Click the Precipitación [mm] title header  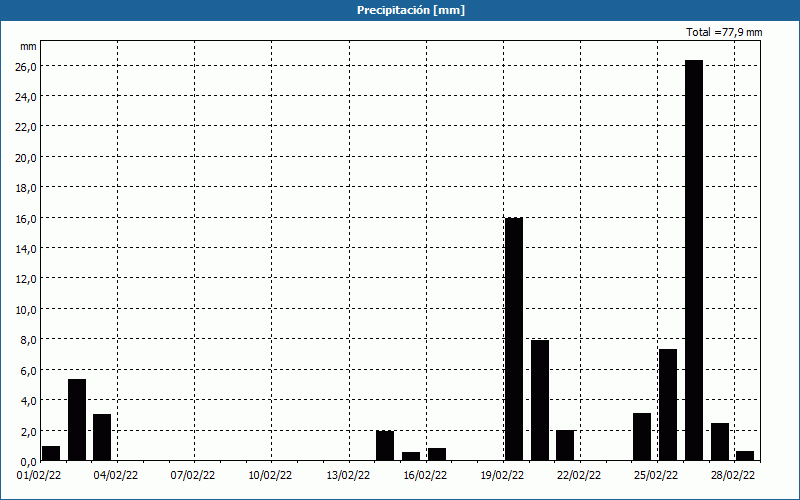click(411, 10)
